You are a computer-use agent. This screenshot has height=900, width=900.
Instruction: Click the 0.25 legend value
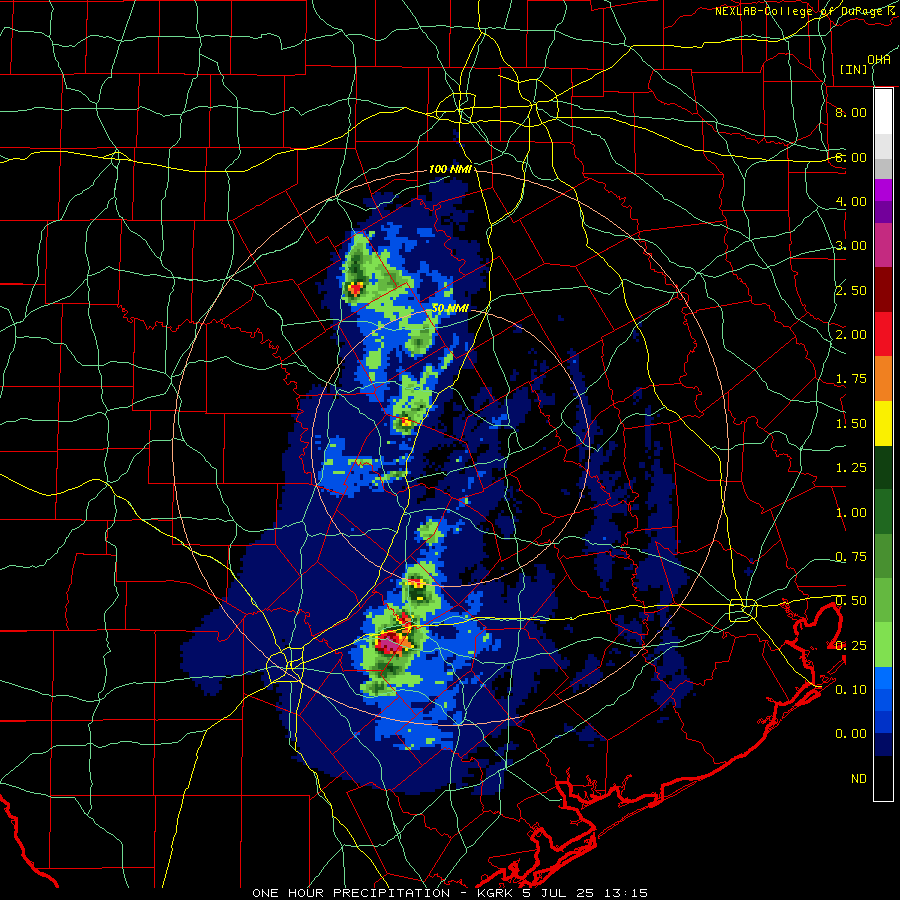tap(851, 646)
